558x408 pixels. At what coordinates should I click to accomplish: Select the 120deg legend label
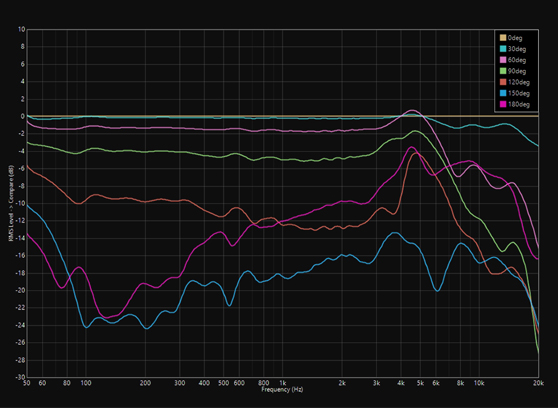[519, 82]
